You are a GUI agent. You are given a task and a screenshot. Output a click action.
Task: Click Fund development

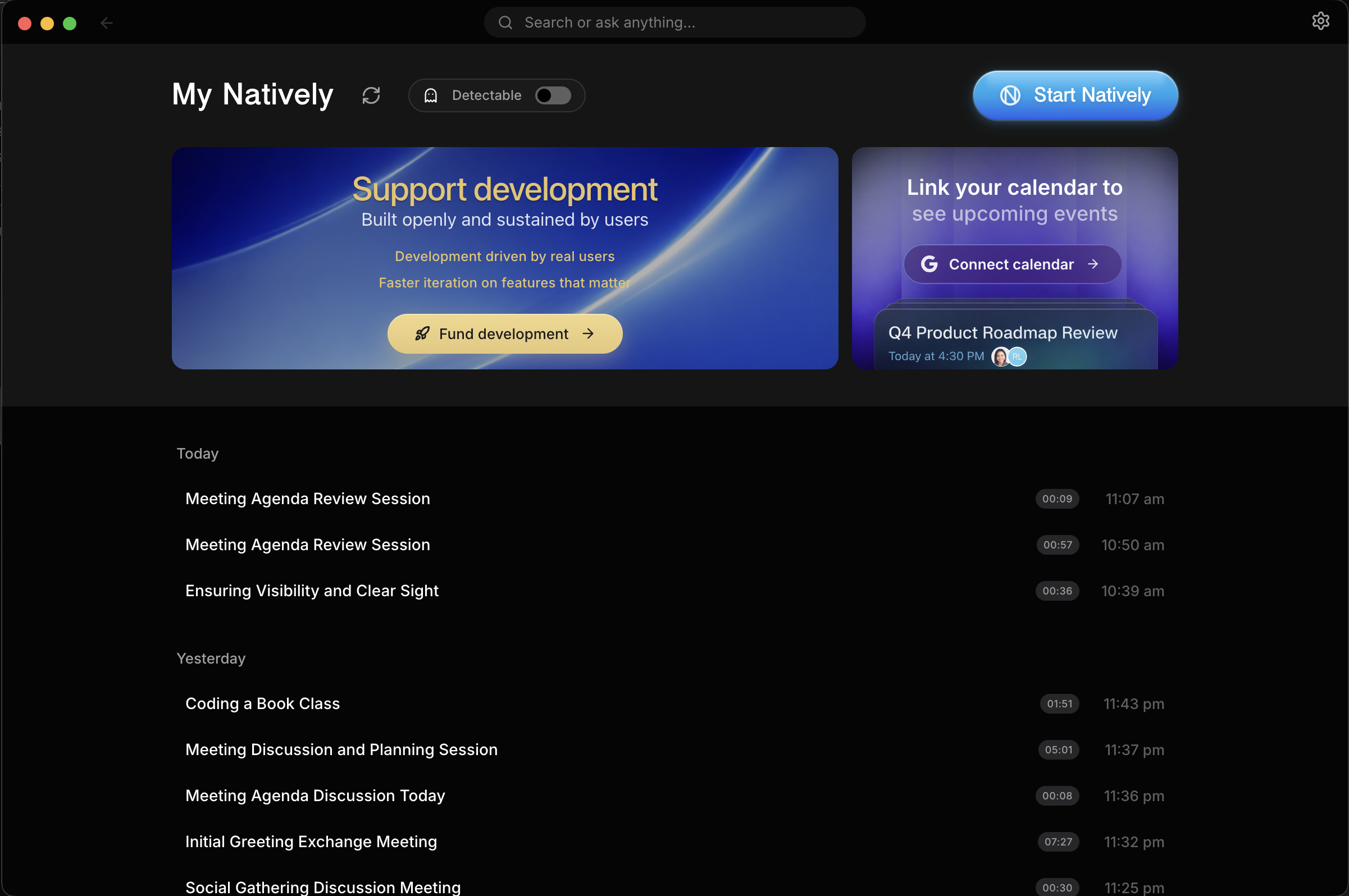pos(505,333)
